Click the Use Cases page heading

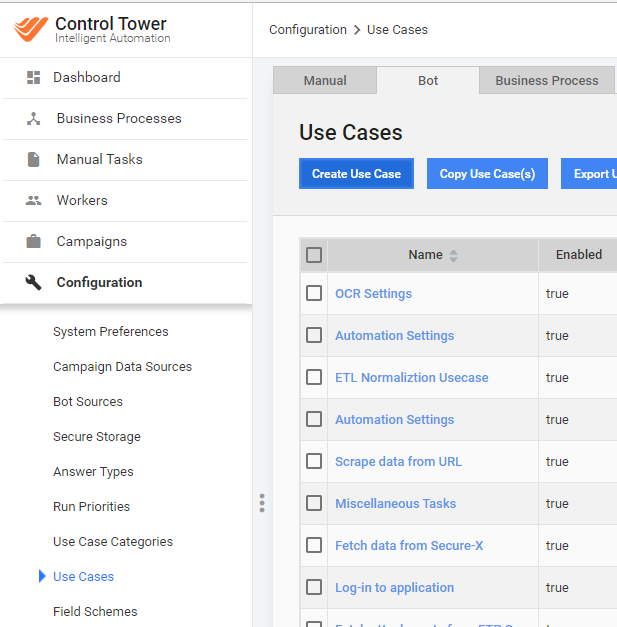click(351, 132)
